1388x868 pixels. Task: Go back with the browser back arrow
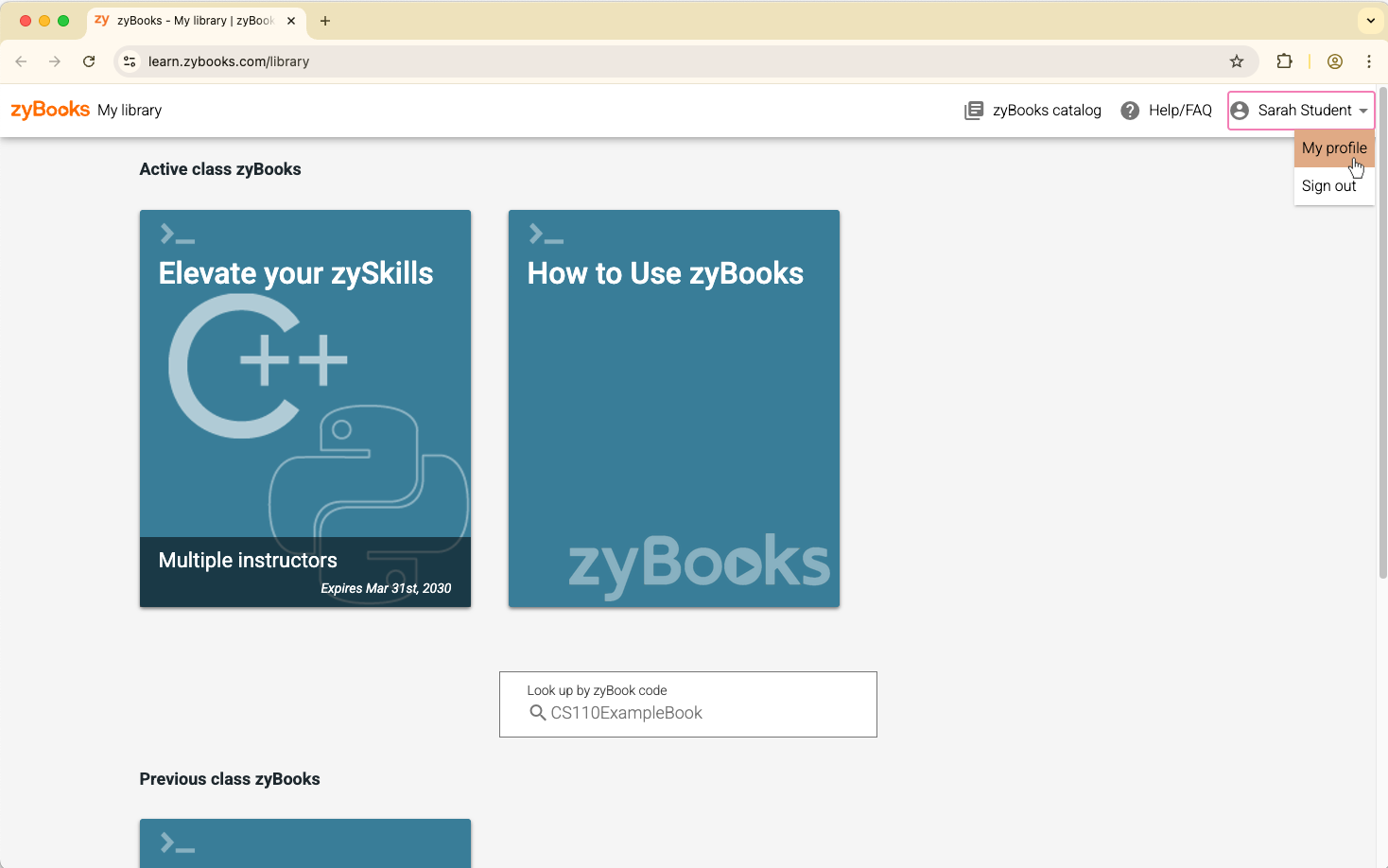[21, 61]
